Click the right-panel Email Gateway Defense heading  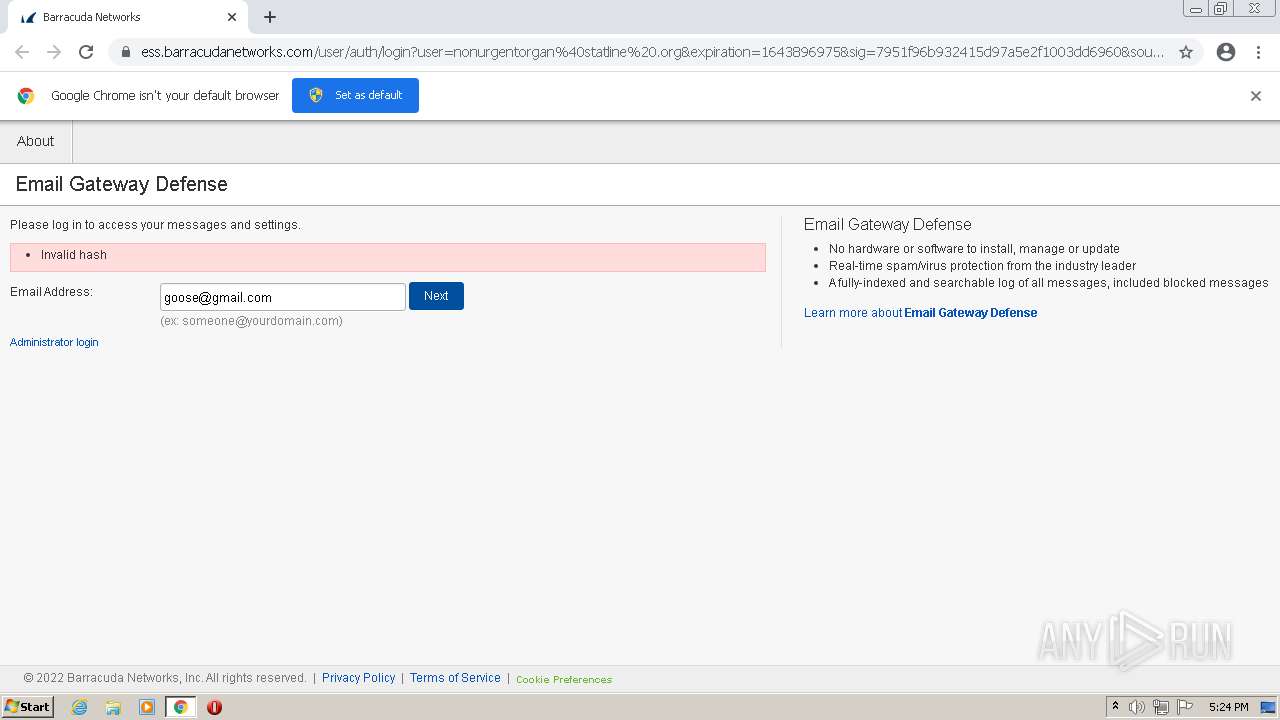888,225
